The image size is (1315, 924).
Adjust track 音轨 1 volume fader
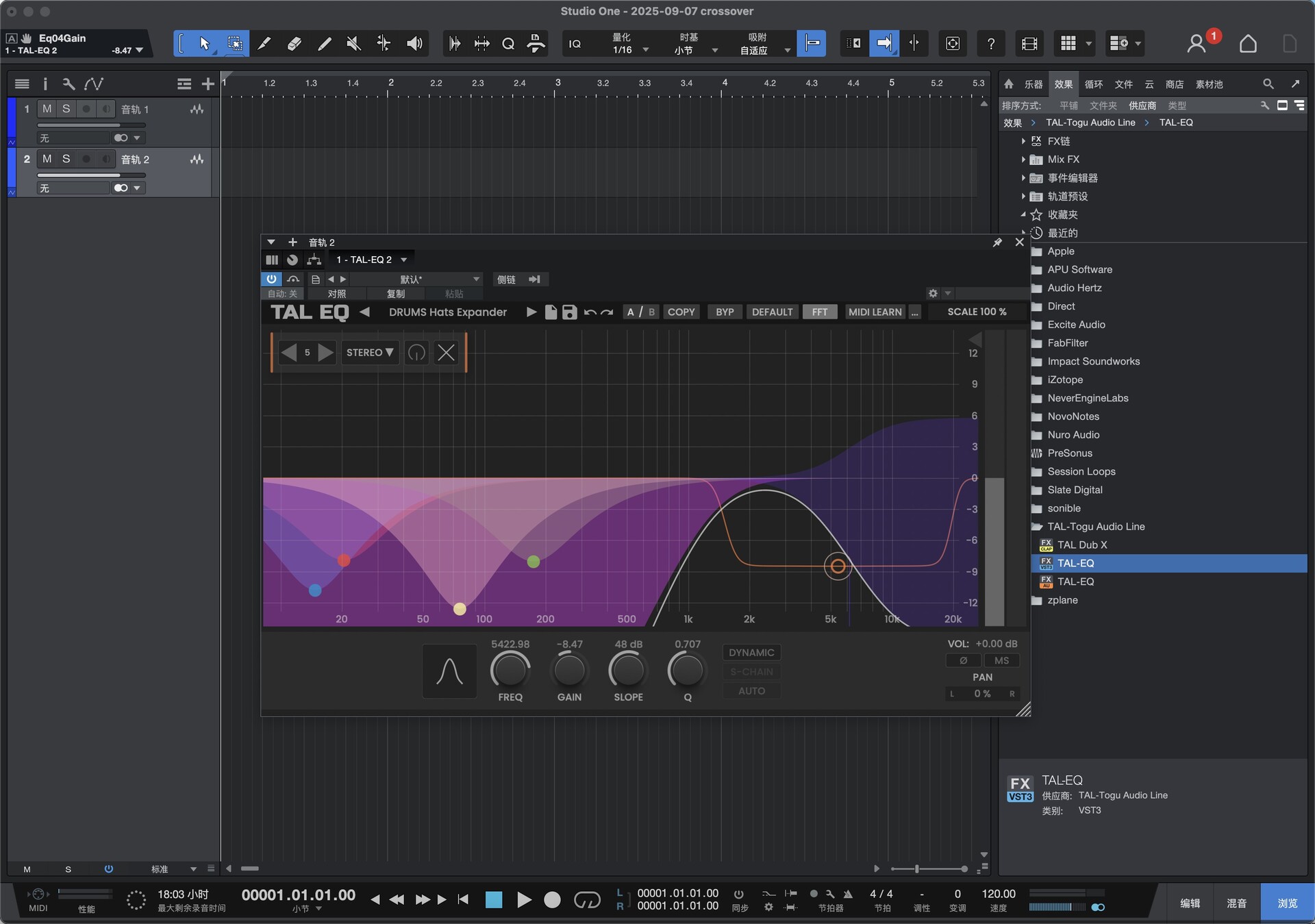pos(91,125)
